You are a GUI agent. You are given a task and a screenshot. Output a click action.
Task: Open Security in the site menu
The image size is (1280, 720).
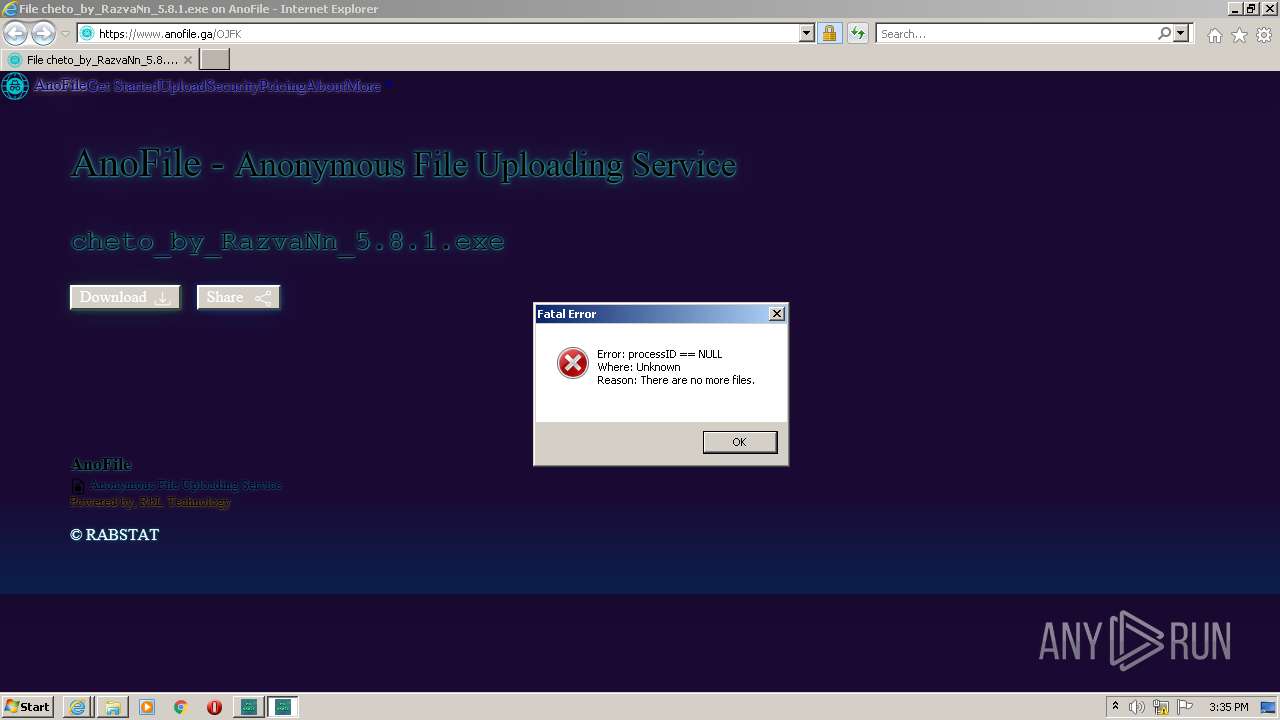[x=233, y=86]
